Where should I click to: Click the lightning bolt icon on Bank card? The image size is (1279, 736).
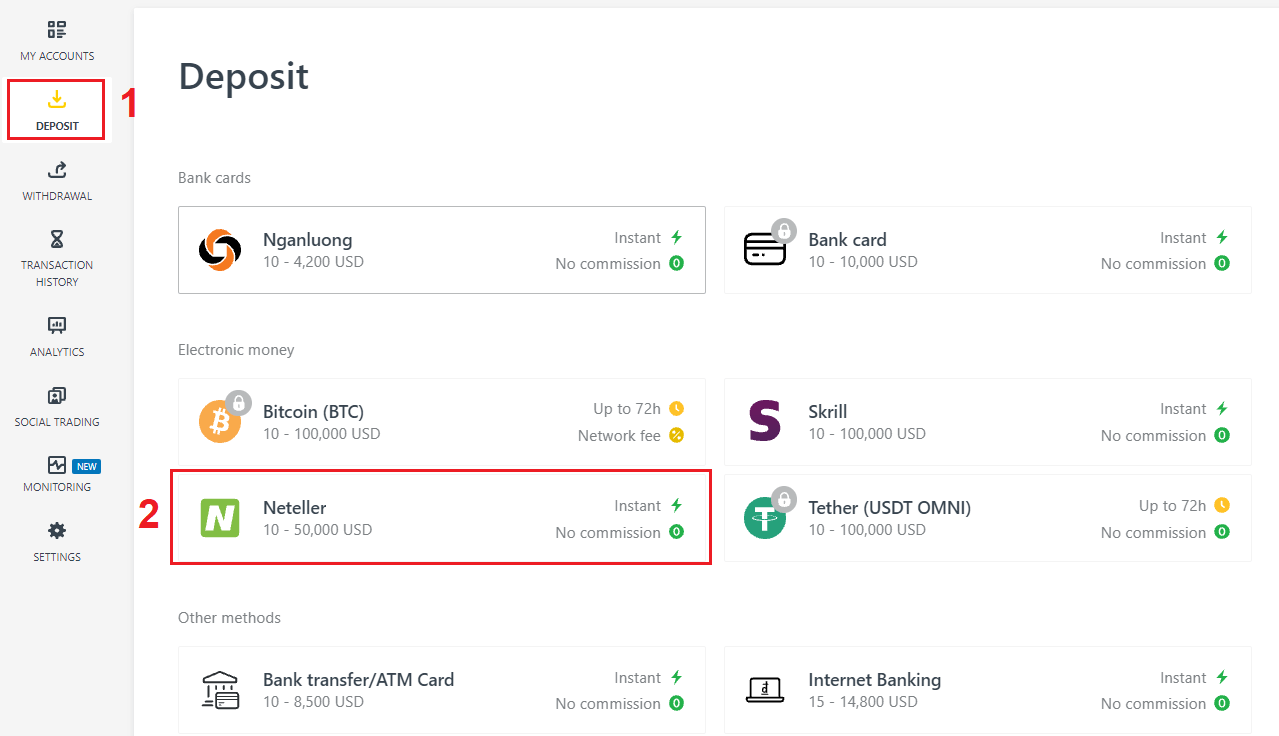pyautogui.click(x=1222, y=237)
